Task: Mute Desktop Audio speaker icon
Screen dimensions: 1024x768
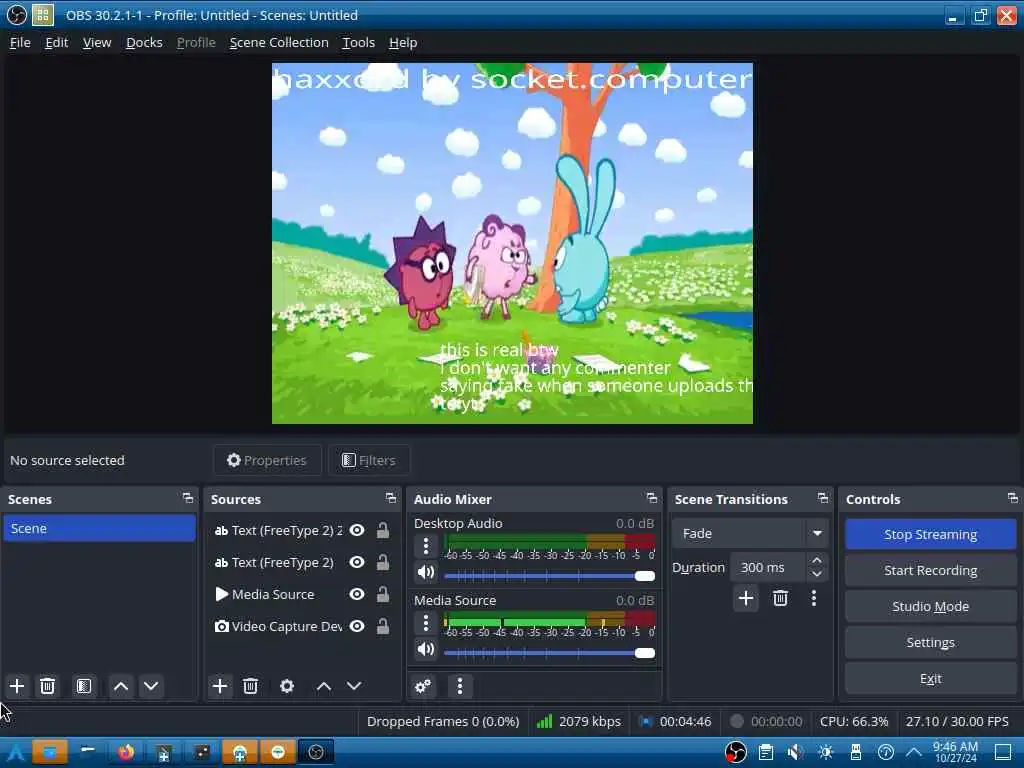Action: [426, 572]
